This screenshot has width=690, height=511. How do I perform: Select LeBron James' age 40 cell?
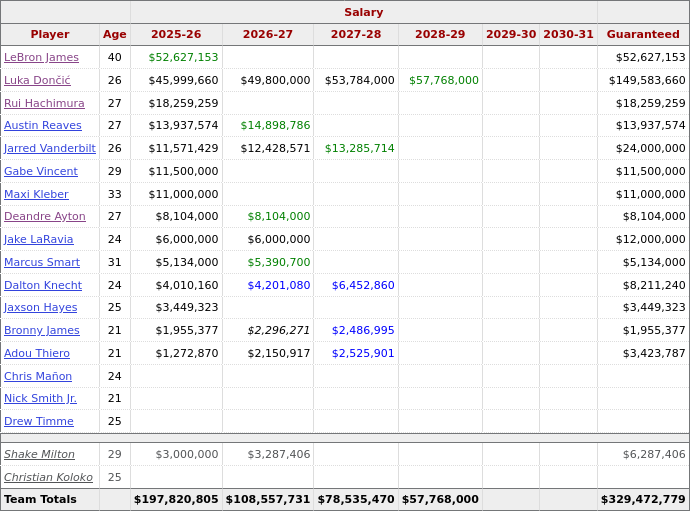(x=115, y=57)
